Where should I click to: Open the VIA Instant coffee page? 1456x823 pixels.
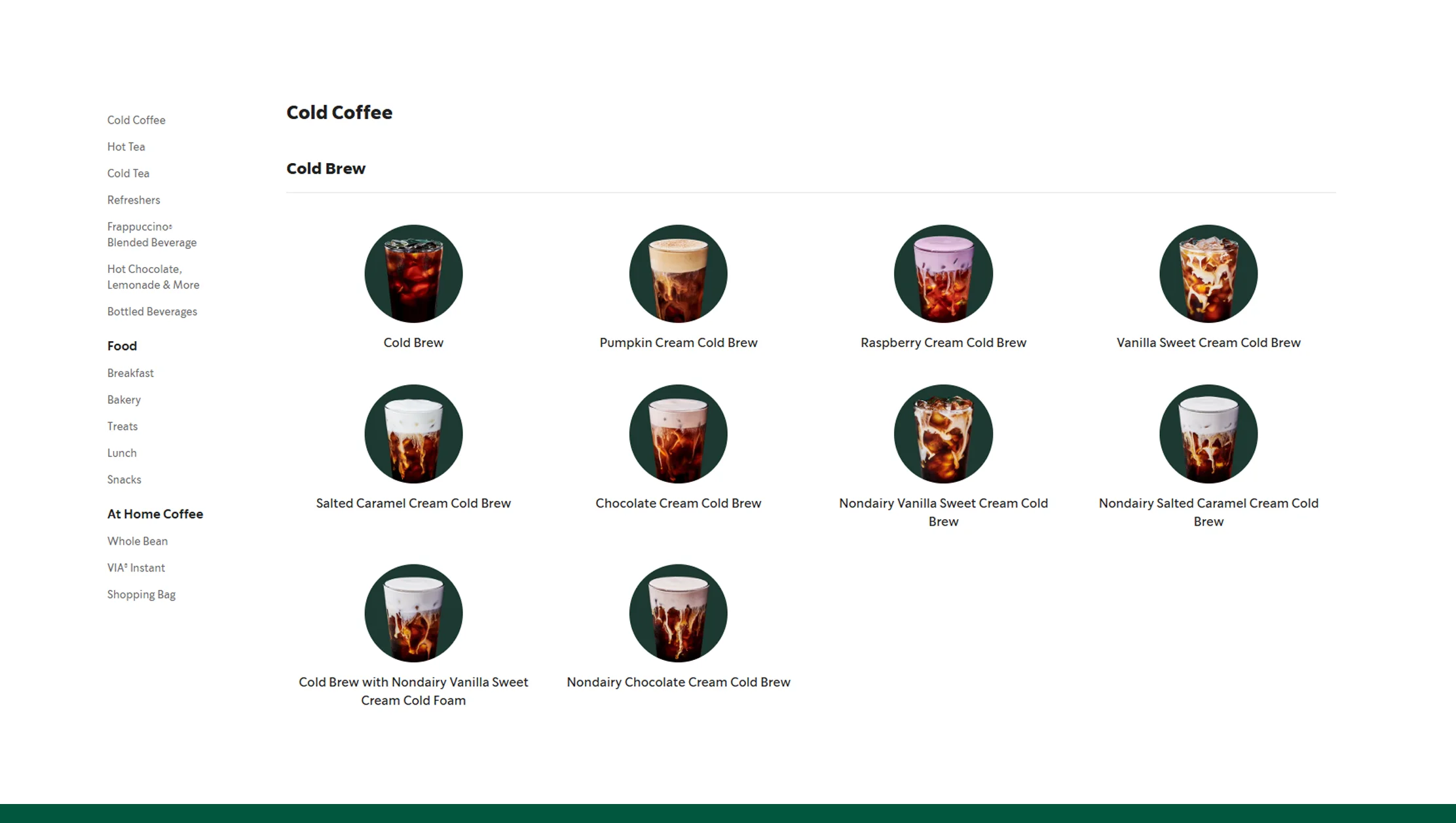(136, 567)
